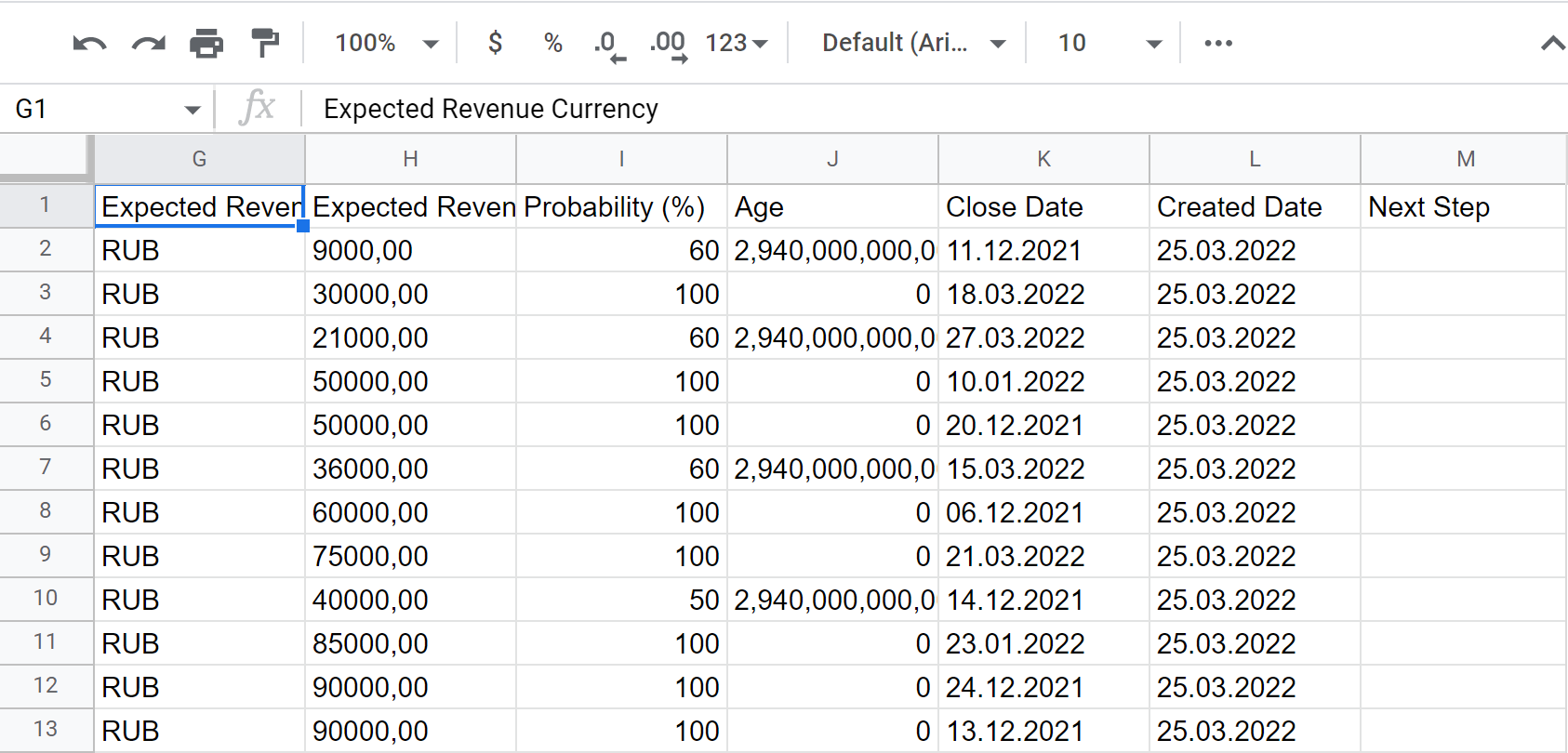Open the font size 10 dropdown
Image resolution: width=1568 pixels, height=753 pixels.
coord(1109,44)
